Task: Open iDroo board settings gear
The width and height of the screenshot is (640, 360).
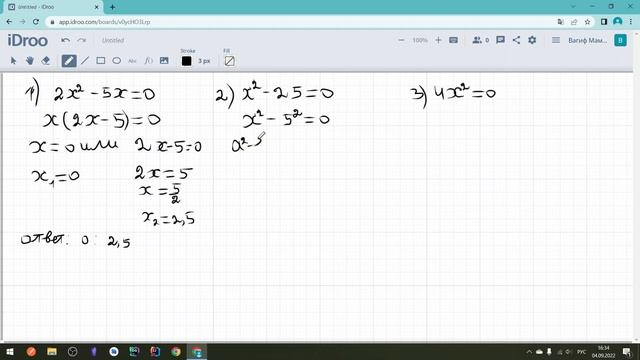Action: pyautogui.click(x=532, y=40)
